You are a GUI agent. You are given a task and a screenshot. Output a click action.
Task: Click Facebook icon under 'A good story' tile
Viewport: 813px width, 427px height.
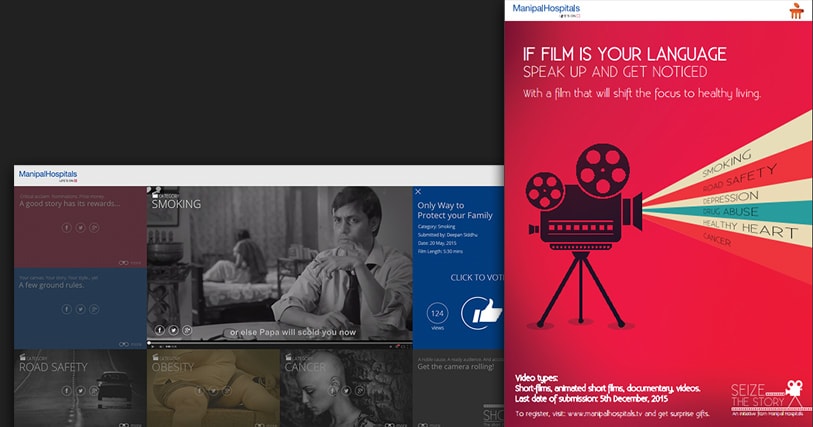(66, 228)
